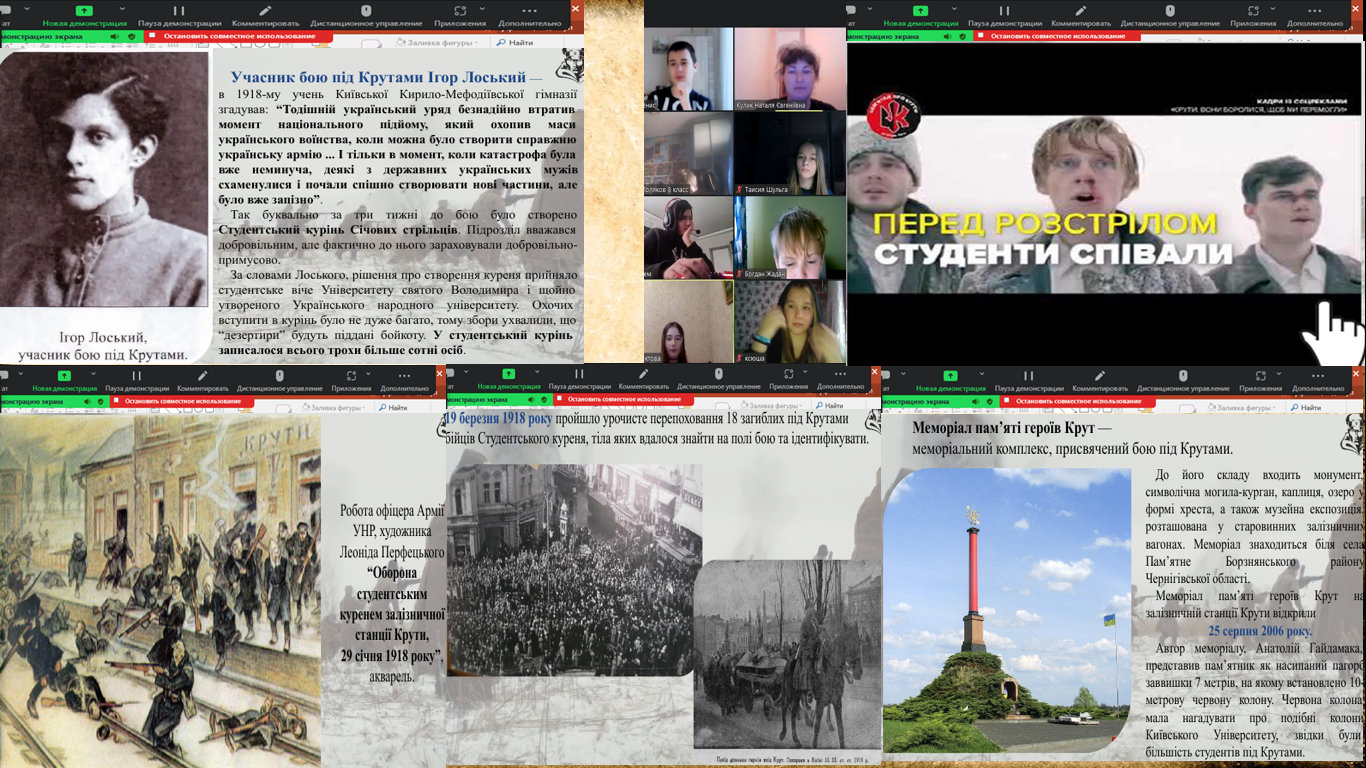Click Дистанционное управление icon above Крути painting
The image size is (1366, 768).
[280, 375]
